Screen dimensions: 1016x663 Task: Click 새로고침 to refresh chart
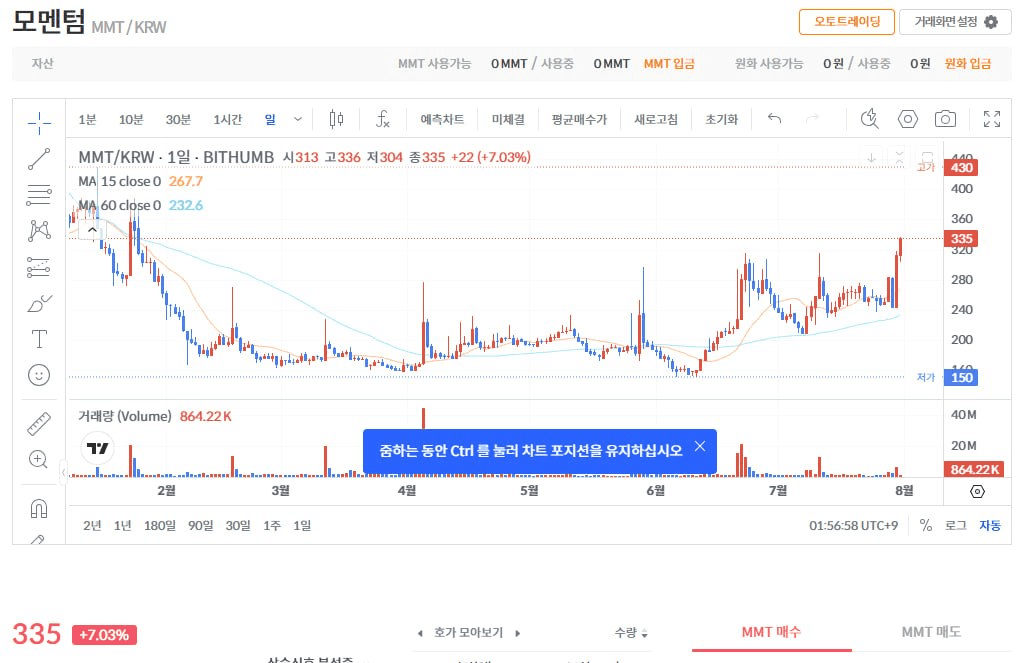656,119
